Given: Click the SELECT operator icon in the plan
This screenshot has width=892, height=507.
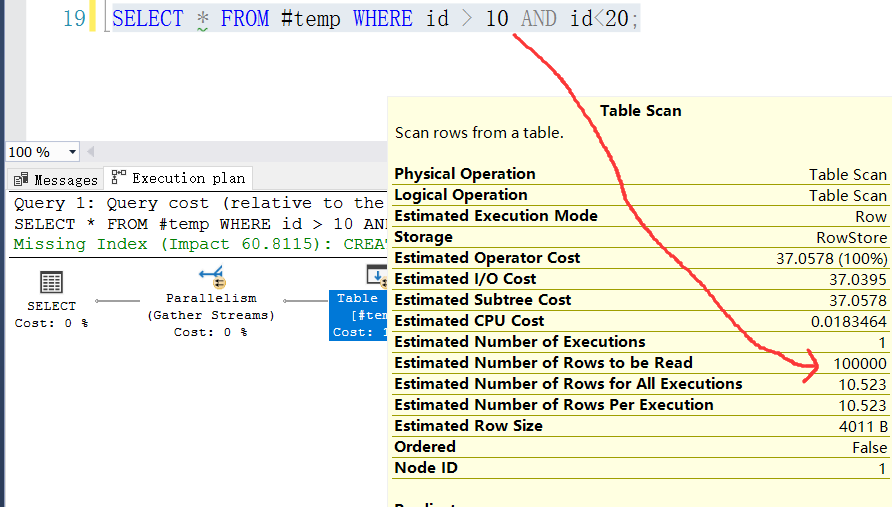Looking at the screenshot, I should pos(51,282).
